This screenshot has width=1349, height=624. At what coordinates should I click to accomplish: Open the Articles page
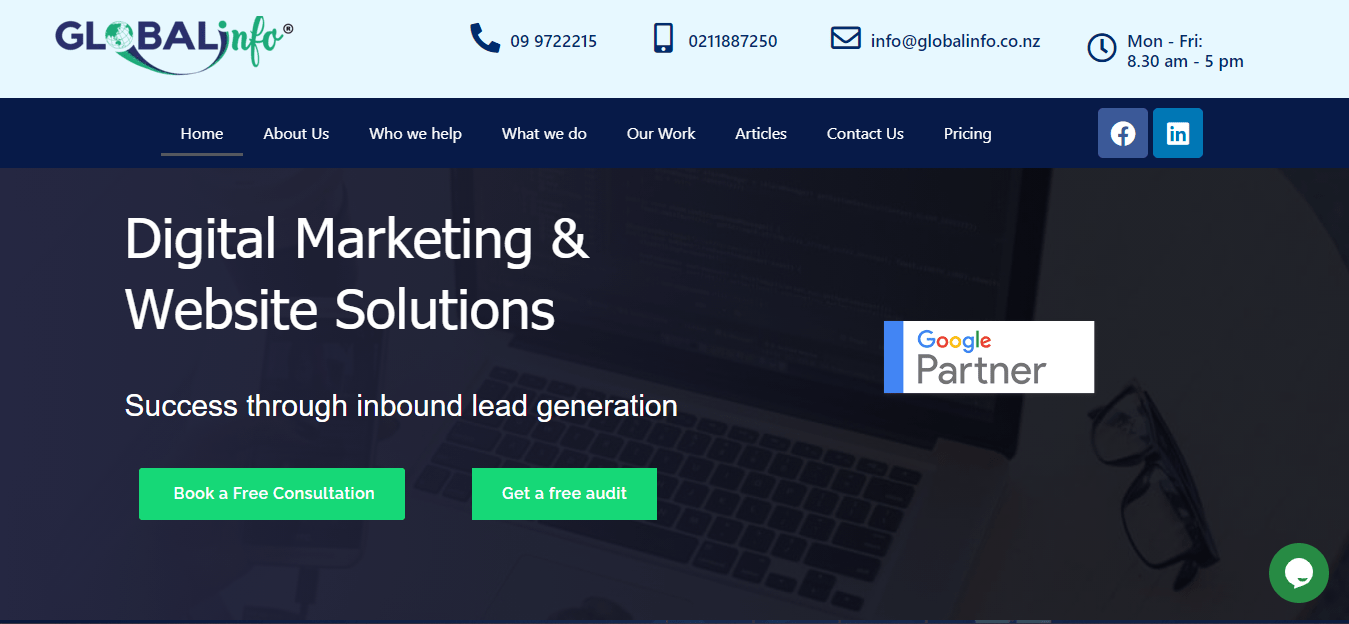pos(761,133)
